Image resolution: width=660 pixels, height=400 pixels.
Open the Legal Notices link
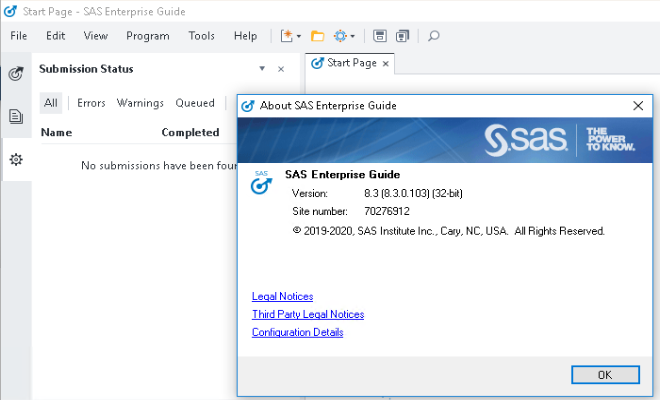pos(282,297)
